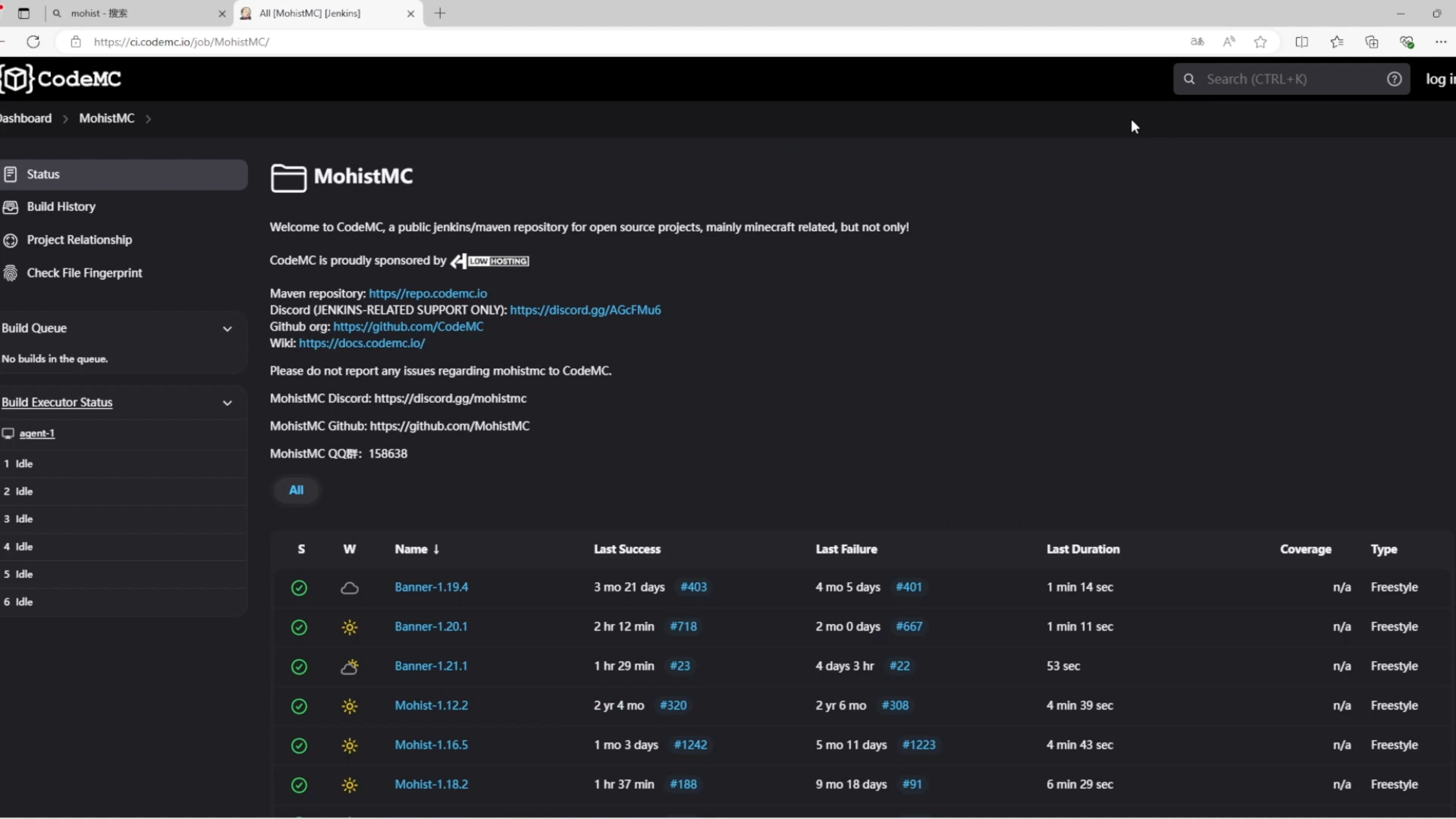
Task: Open the MohistMC breadcrumb dropdown chevron
Action: 148,119
